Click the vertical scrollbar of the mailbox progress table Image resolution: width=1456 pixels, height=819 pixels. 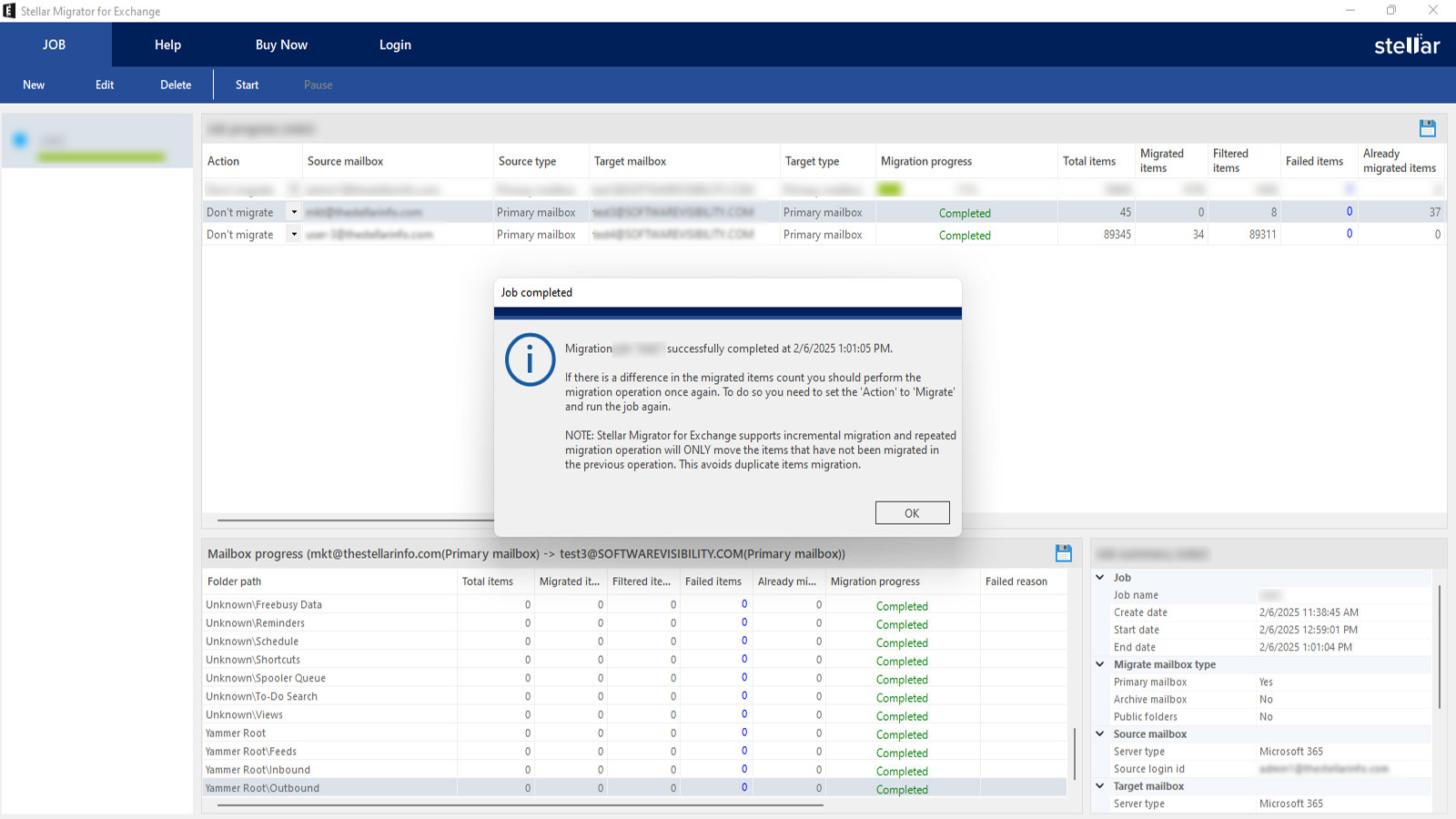click(1075, 753)
